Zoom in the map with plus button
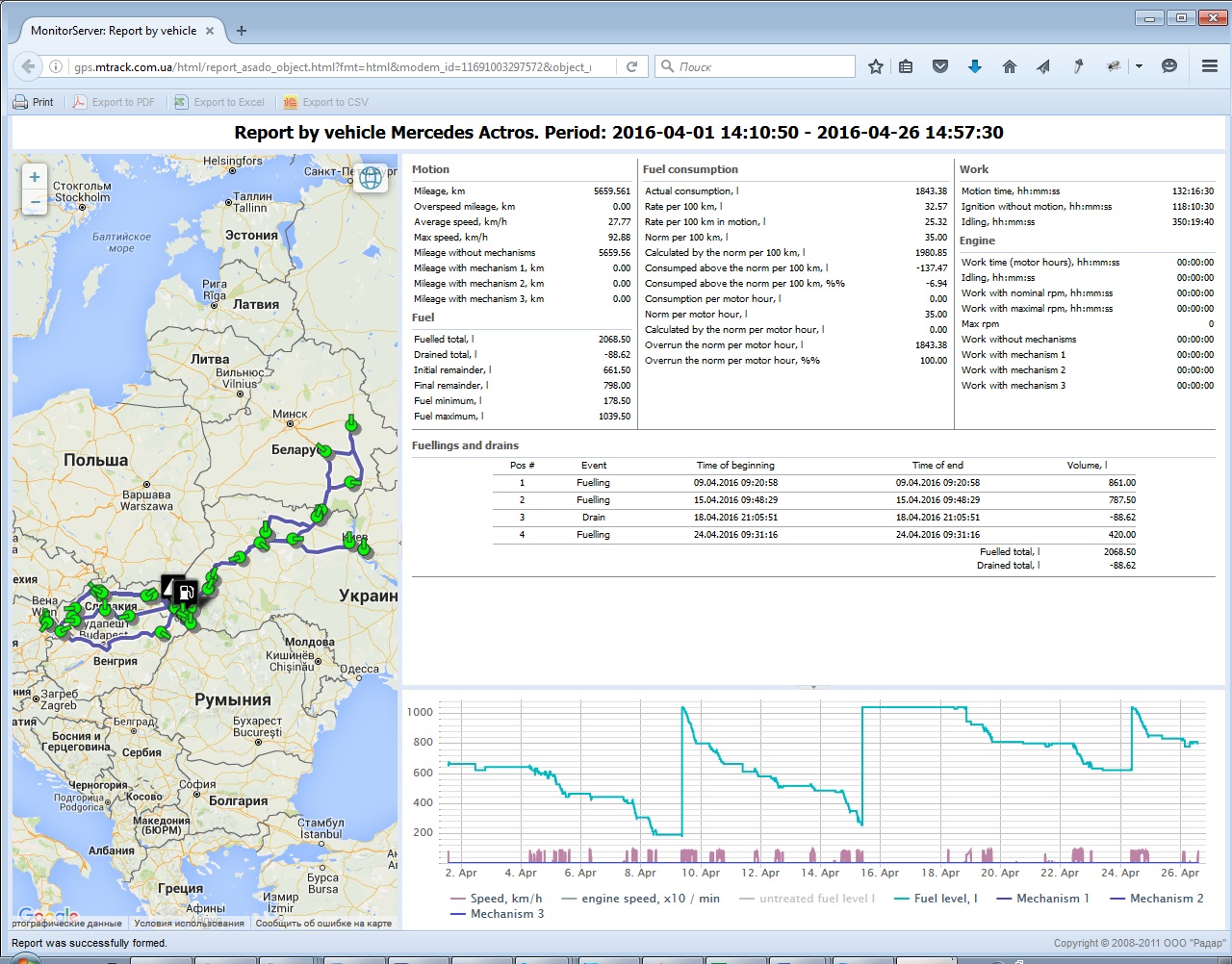The image size is (1232, 964). [35, 177]
